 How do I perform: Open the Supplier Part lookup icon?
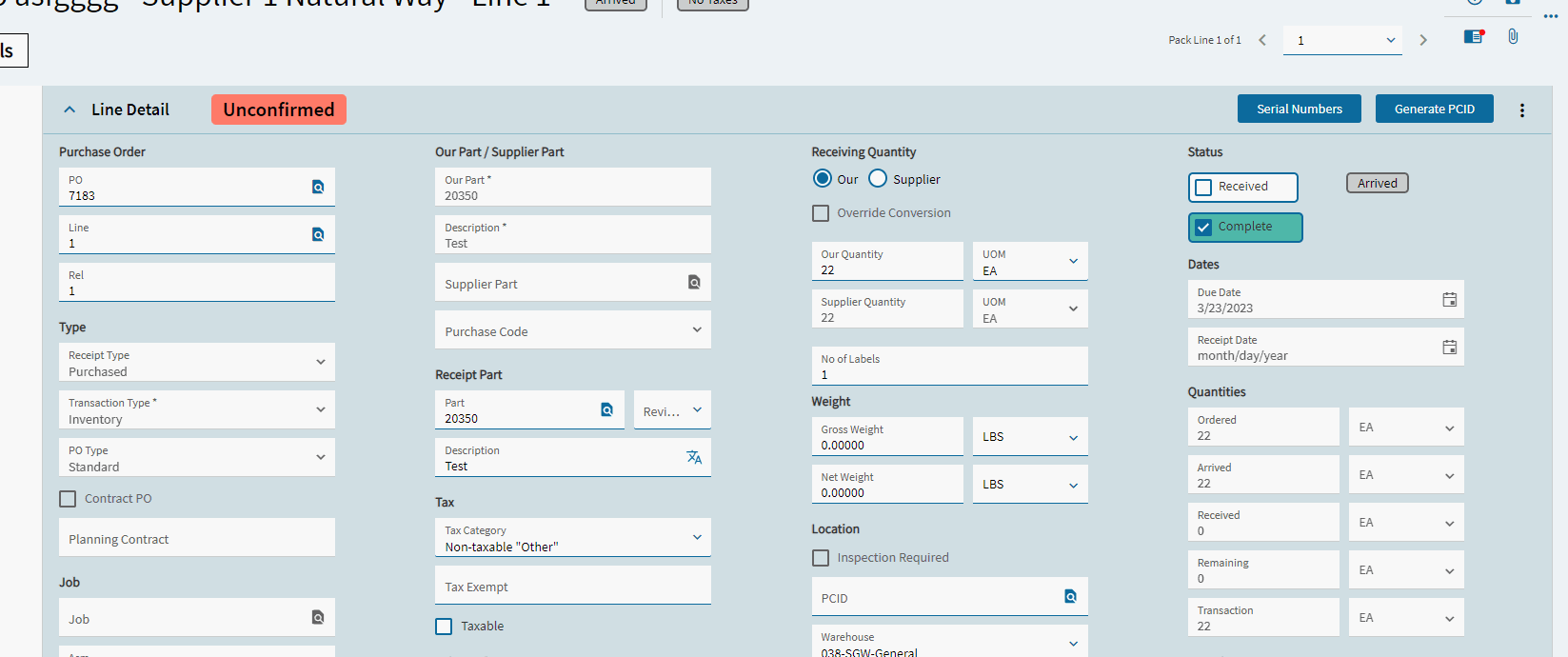pyautogui.click(x=694, y=282)
